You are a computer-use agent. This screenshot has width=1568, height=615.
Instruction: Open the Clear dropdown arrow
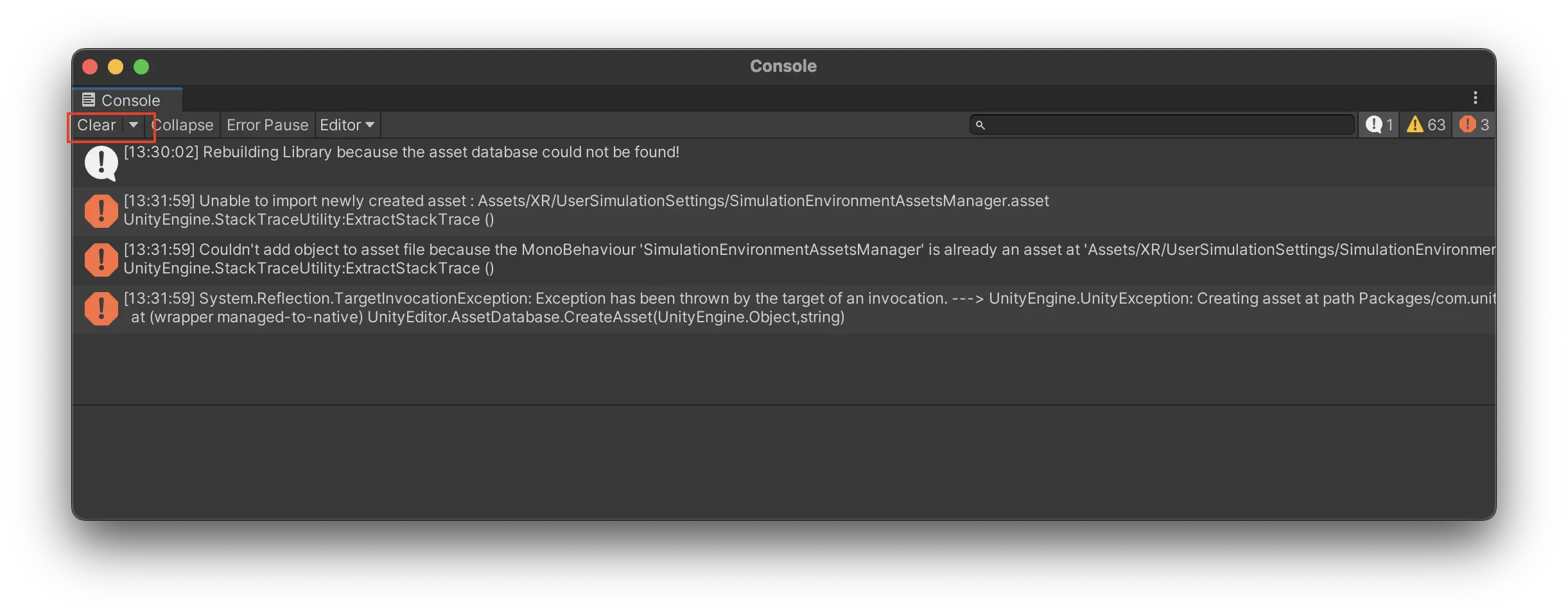(x=133, y=126)
